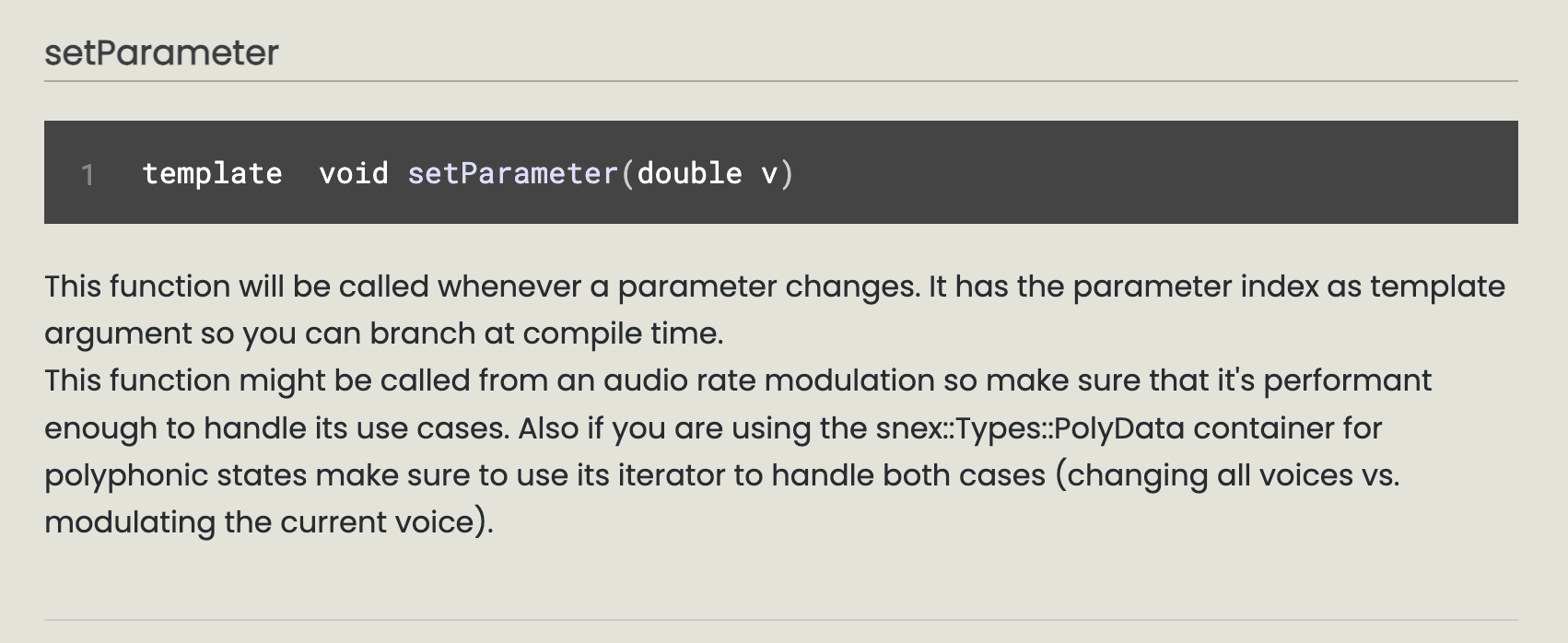Click the words "compile time" in description
The height and width of the screenshot is (643, 1568).
click(622, 333)
